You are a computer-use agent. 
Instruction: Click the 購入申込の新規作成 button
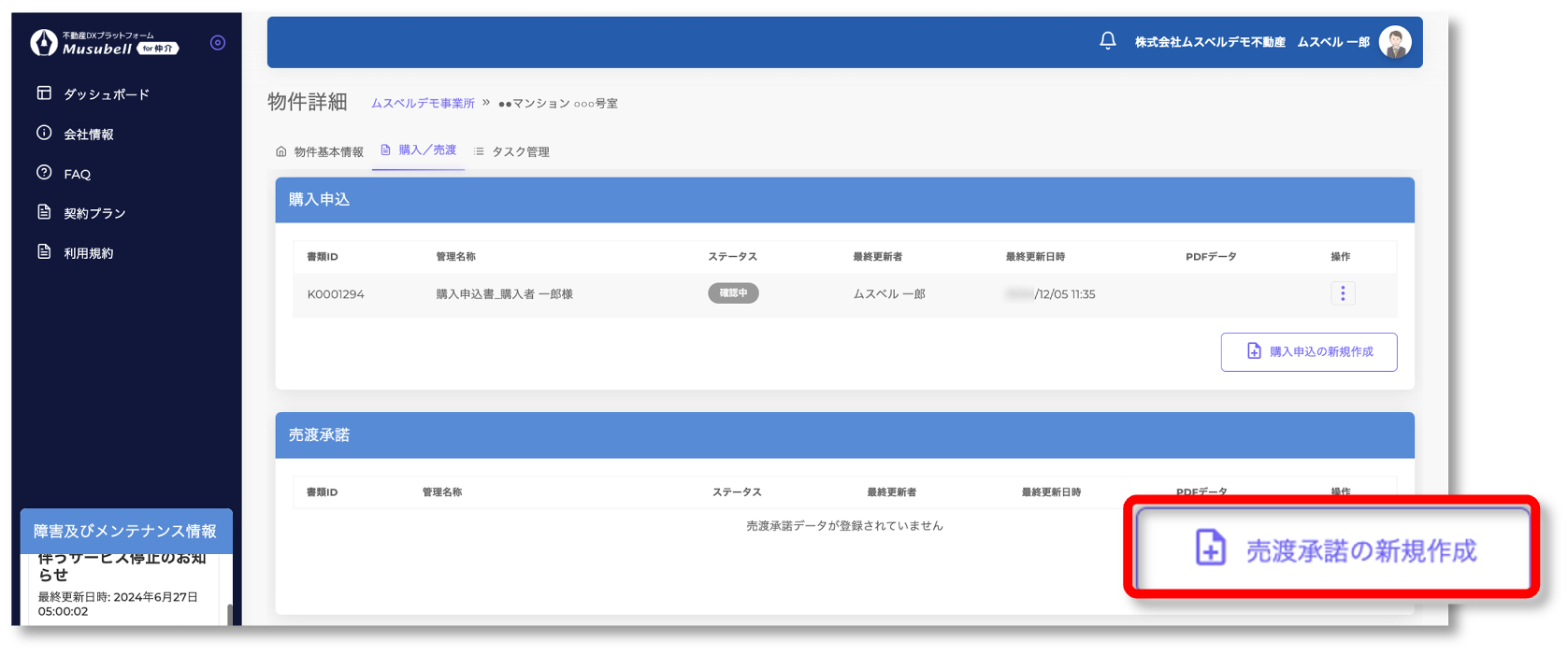[1308, 352]
